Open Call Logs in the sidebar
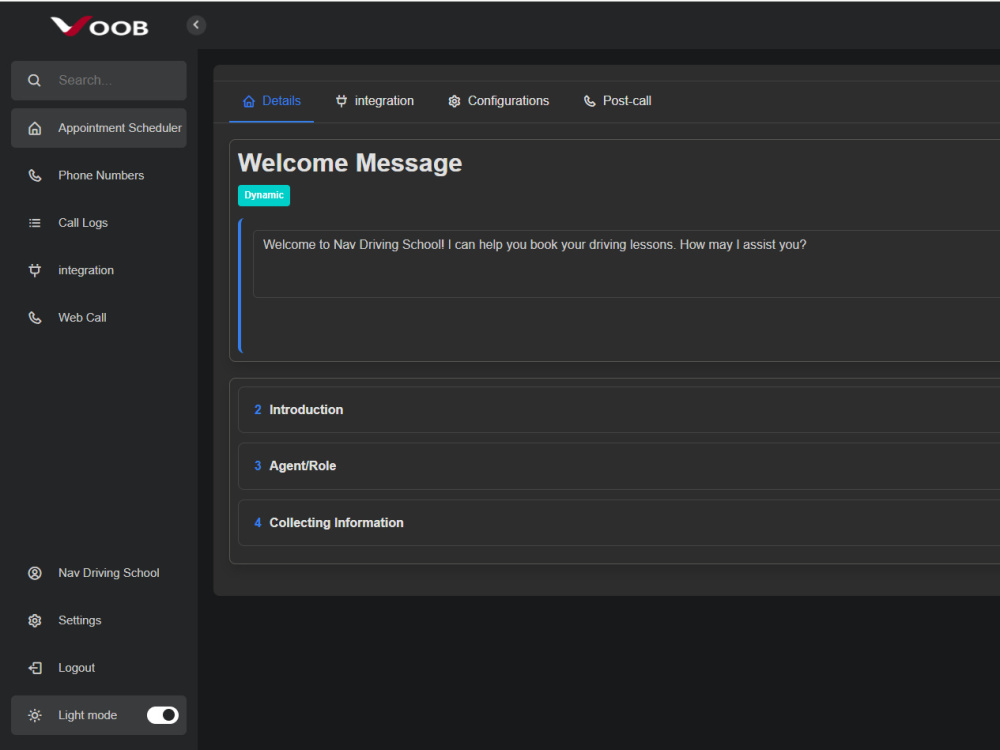 tap(99, 223)
